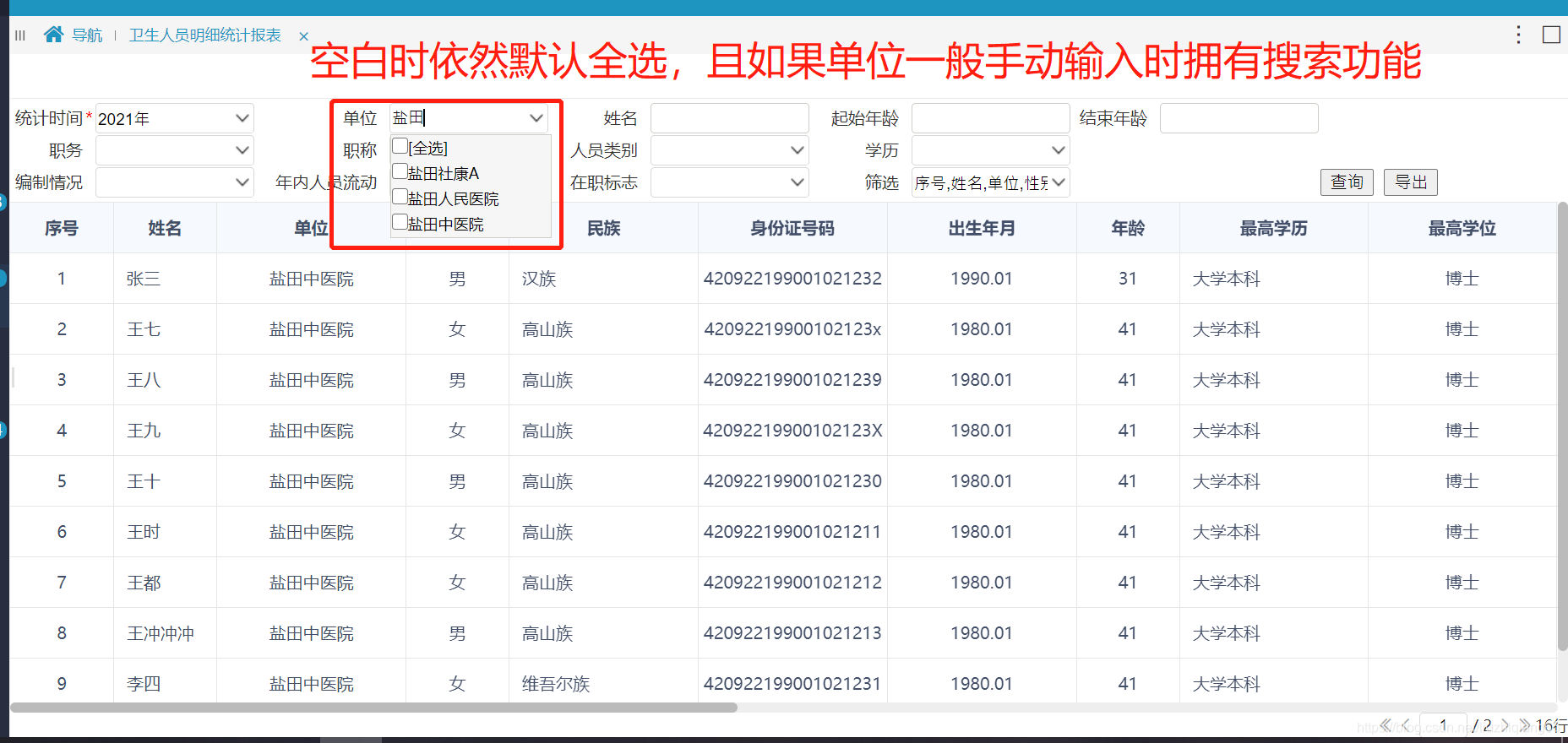Click ID number 420922199001021213
Viewport: 1568px width, 743px height.
pos(792,633)
